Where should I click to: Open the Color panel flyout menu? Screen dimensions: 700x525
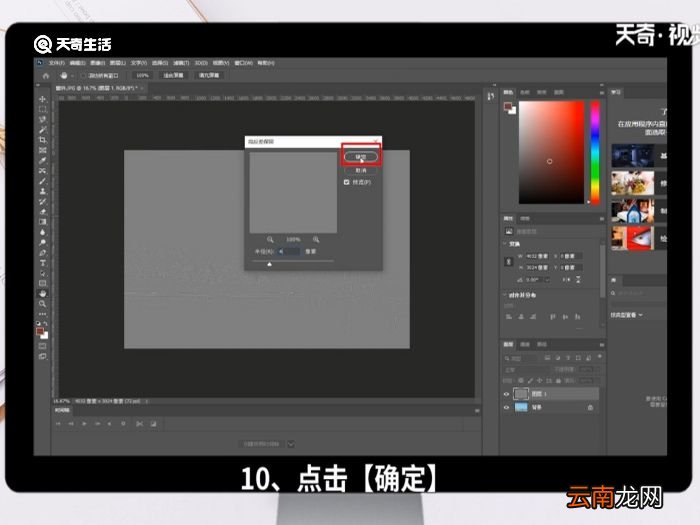coord(601,92)
